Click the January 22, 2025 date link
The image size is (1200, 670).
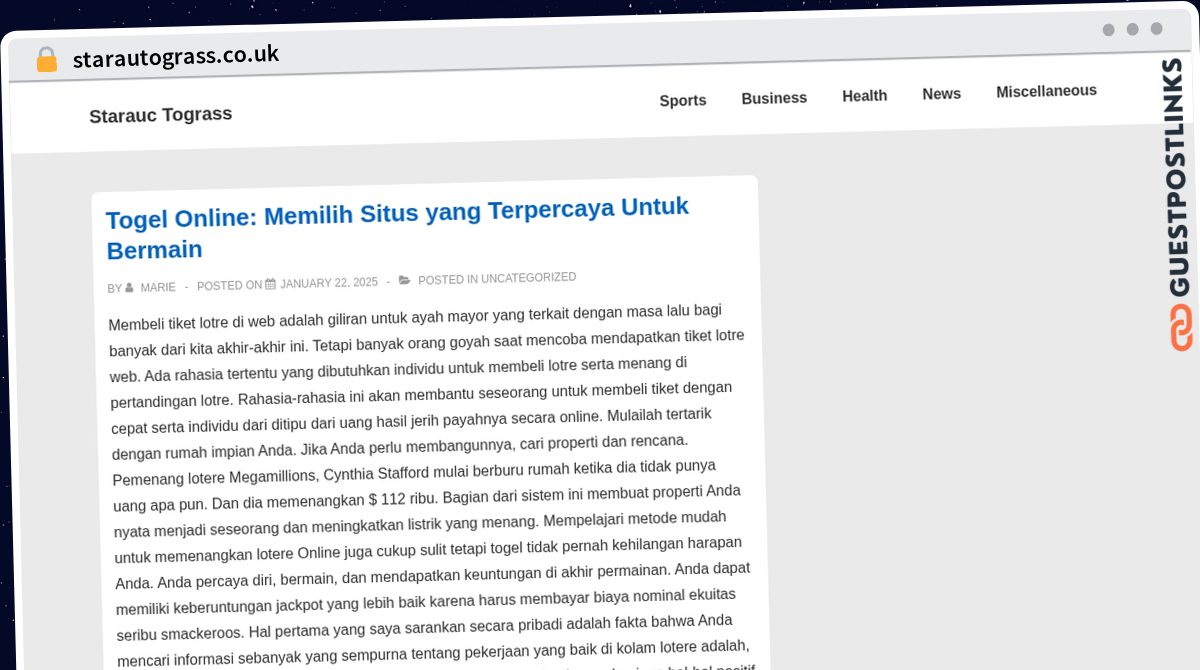(x=329, y=283)
